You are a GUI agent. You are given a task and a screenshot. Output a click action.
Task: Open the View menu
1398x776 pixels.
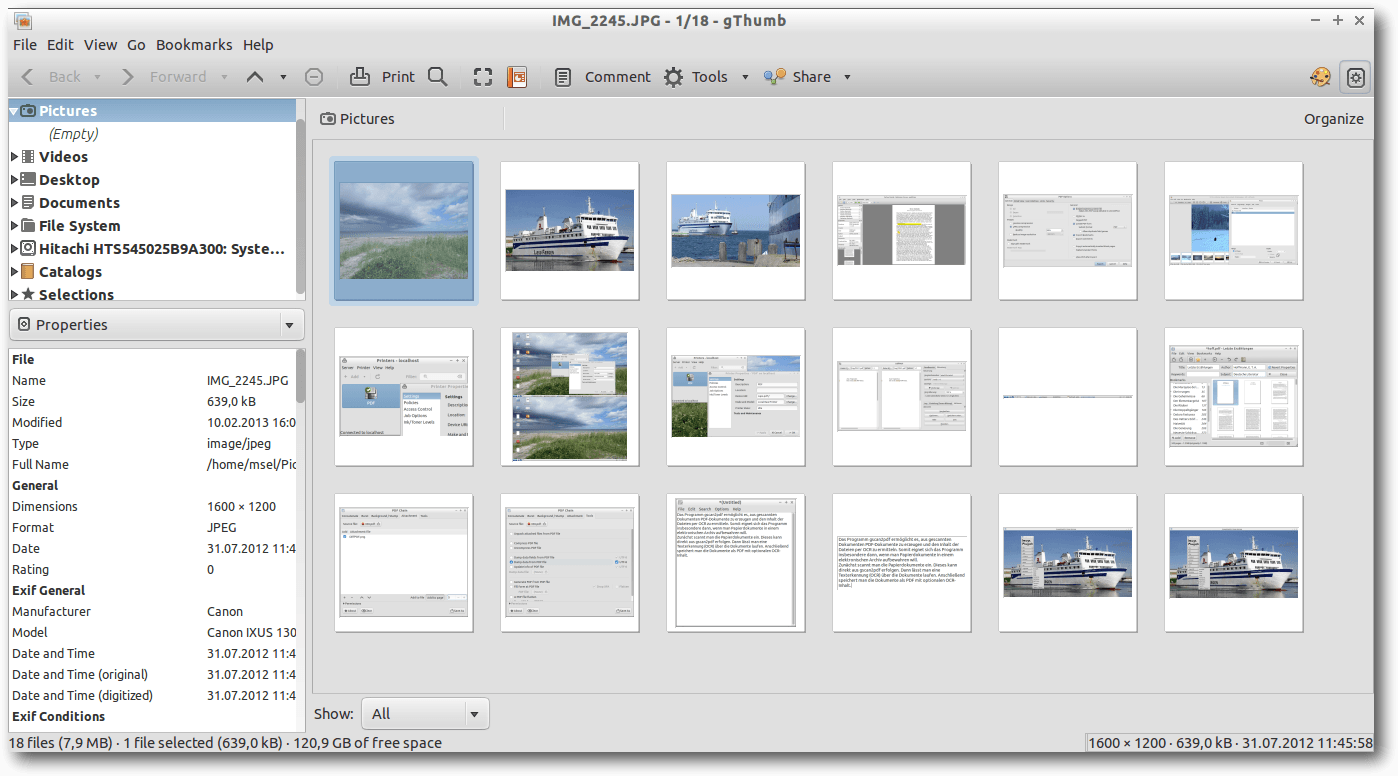pos(100,45)
